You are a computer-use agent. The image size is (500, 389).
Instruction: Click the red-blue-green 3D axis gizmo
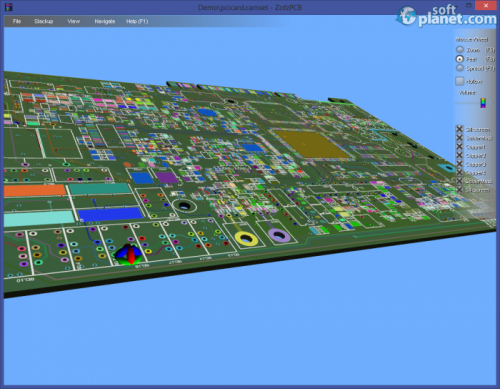point(129,255)
